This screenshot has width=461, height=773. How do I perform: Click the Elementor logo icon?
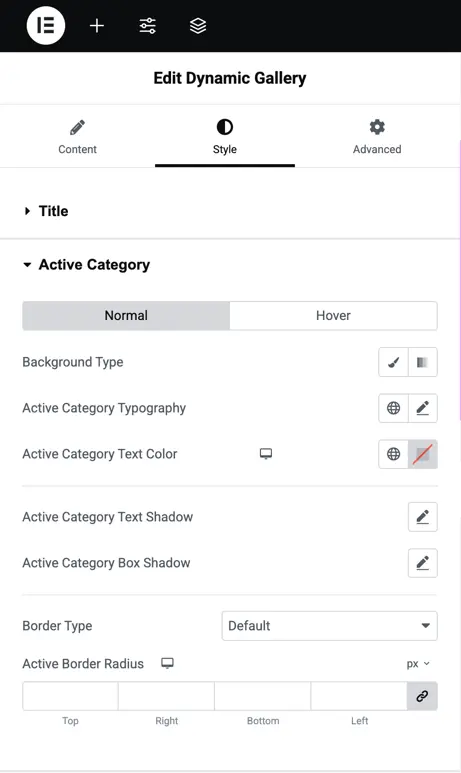click(x=46, y=25)
